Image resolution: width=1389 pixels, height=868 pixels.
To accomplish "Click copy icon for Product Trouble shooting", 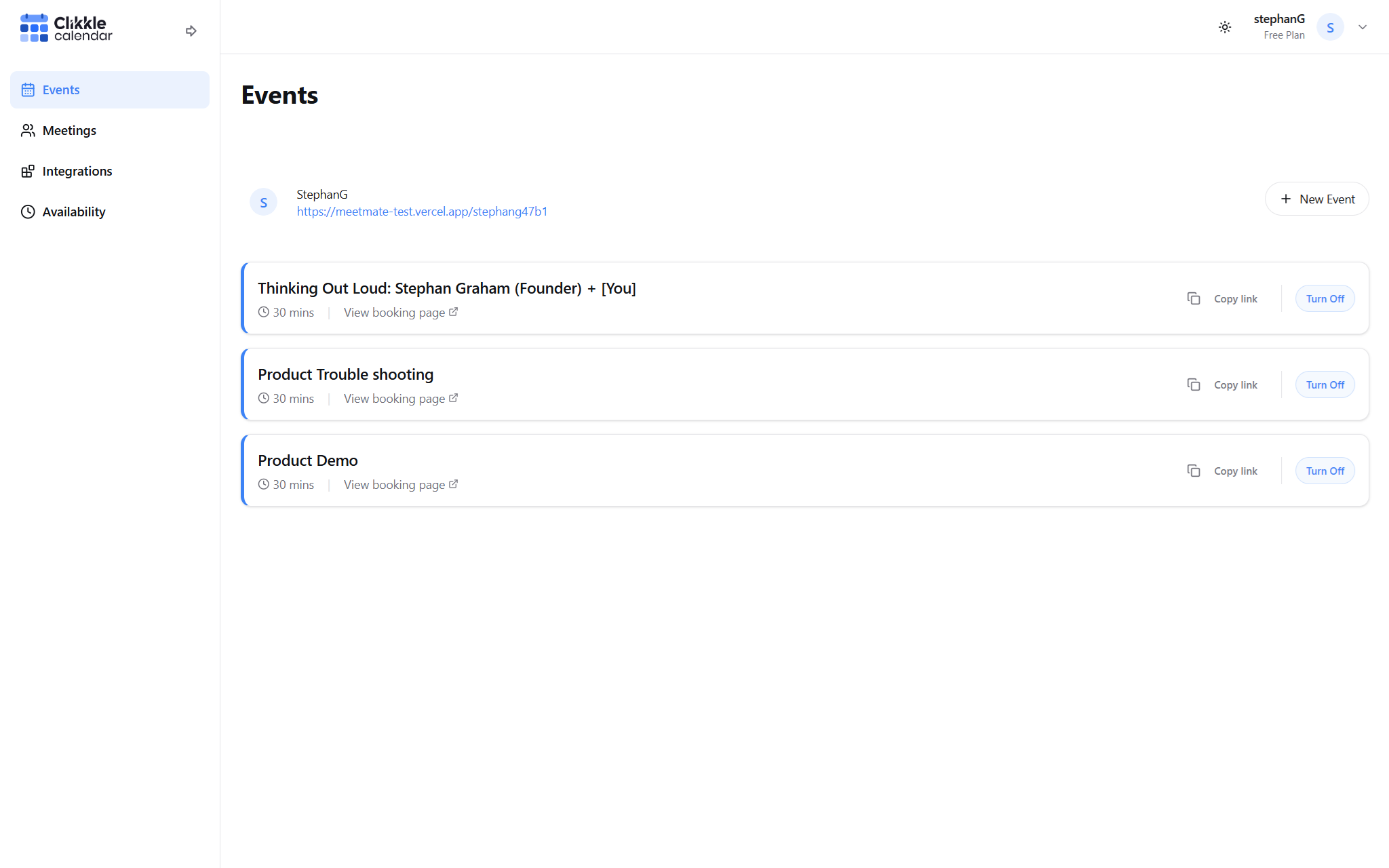I will [1194, 384].
